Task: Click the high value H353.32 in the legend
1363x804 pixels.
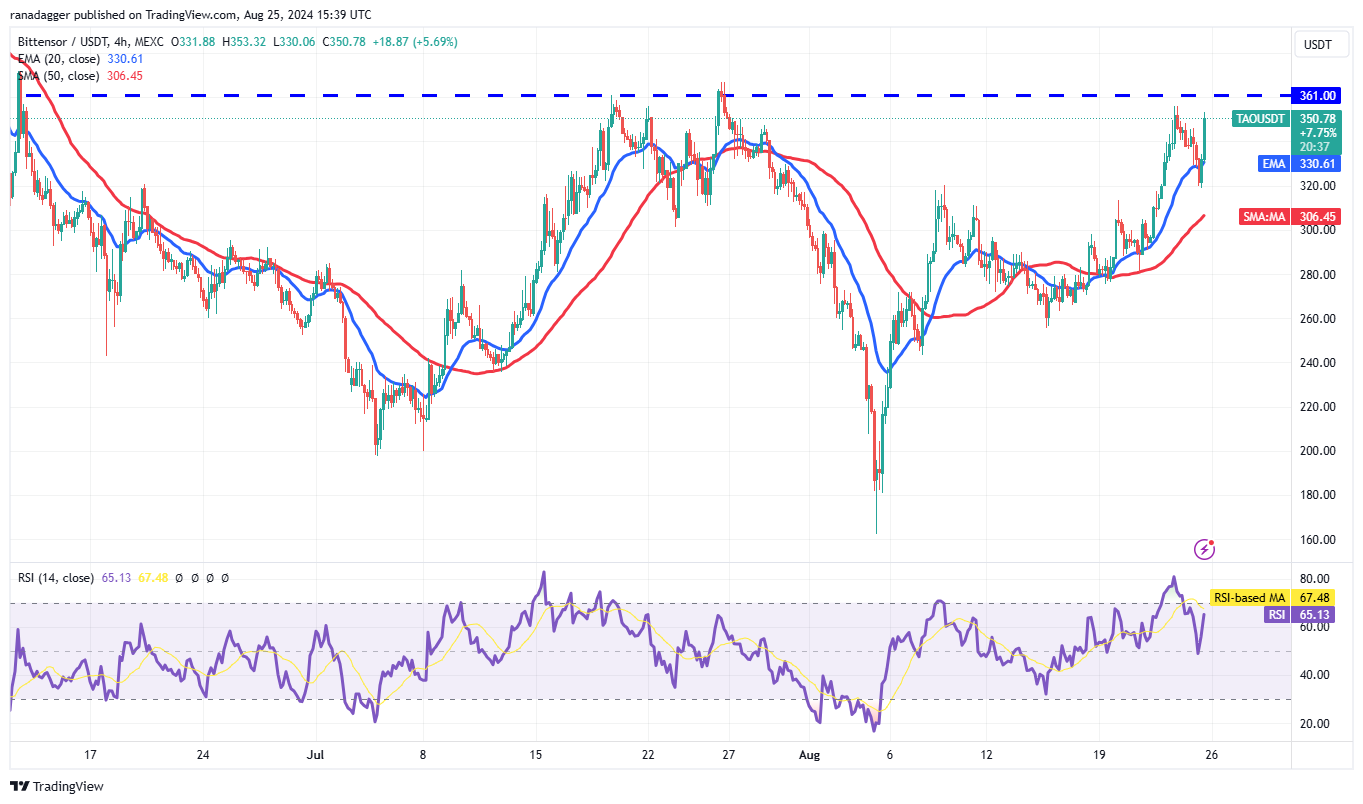Action: click(242, 42)
